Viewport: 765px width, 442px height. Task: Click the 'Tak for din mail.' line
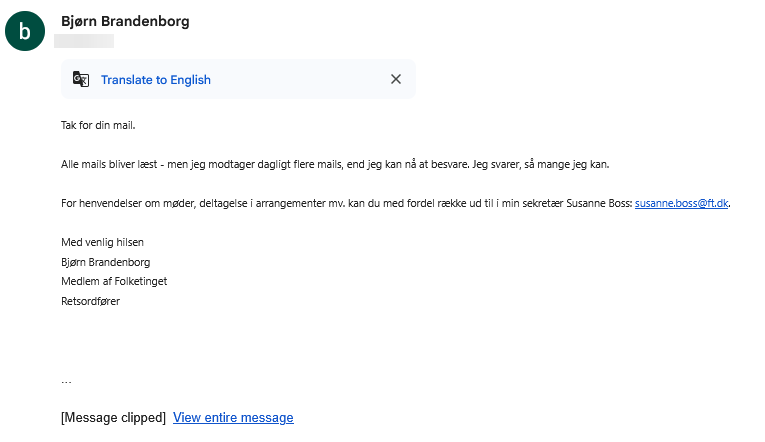click(98, 125)
